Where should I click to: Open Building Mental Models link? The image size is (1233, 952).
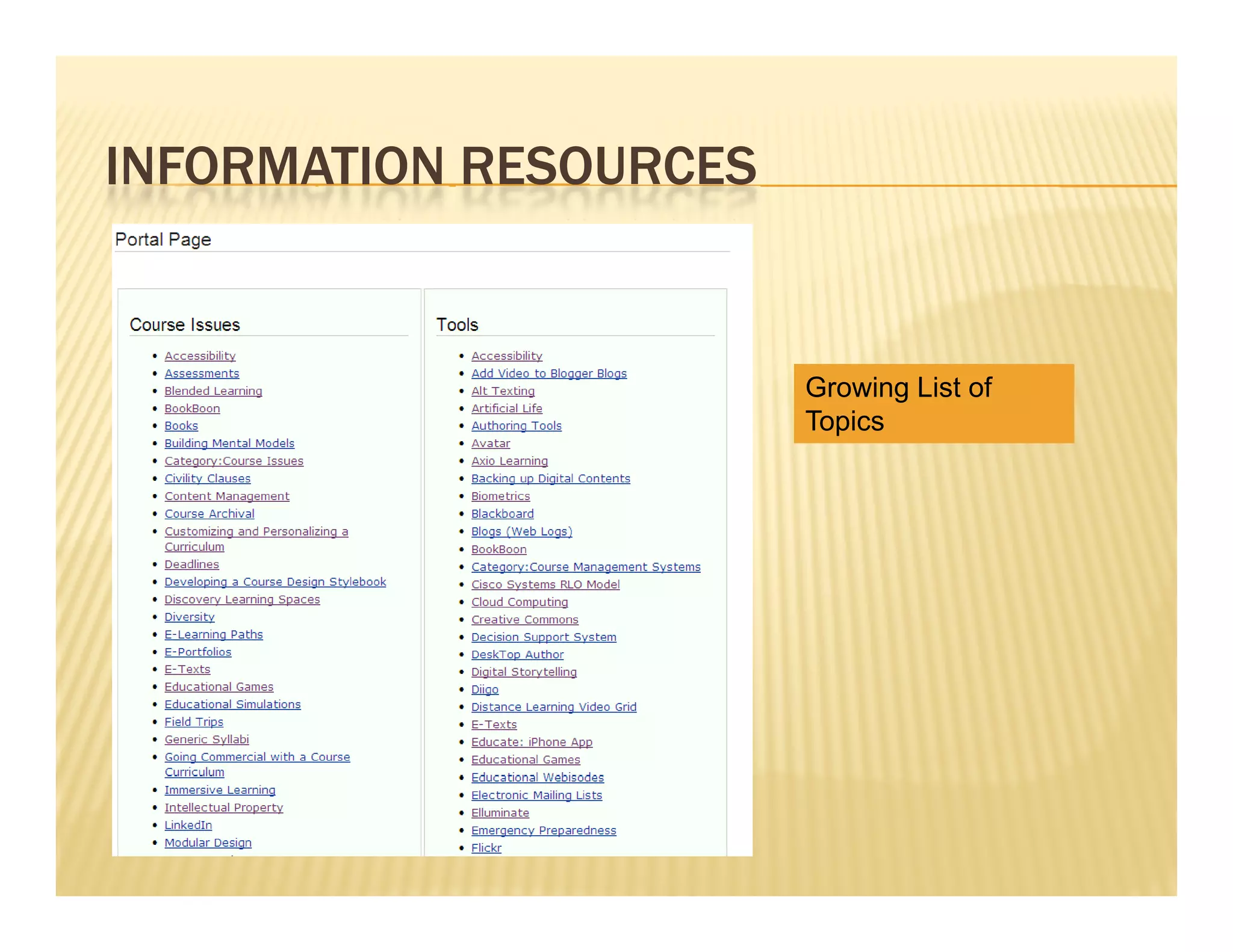[229, 444]
